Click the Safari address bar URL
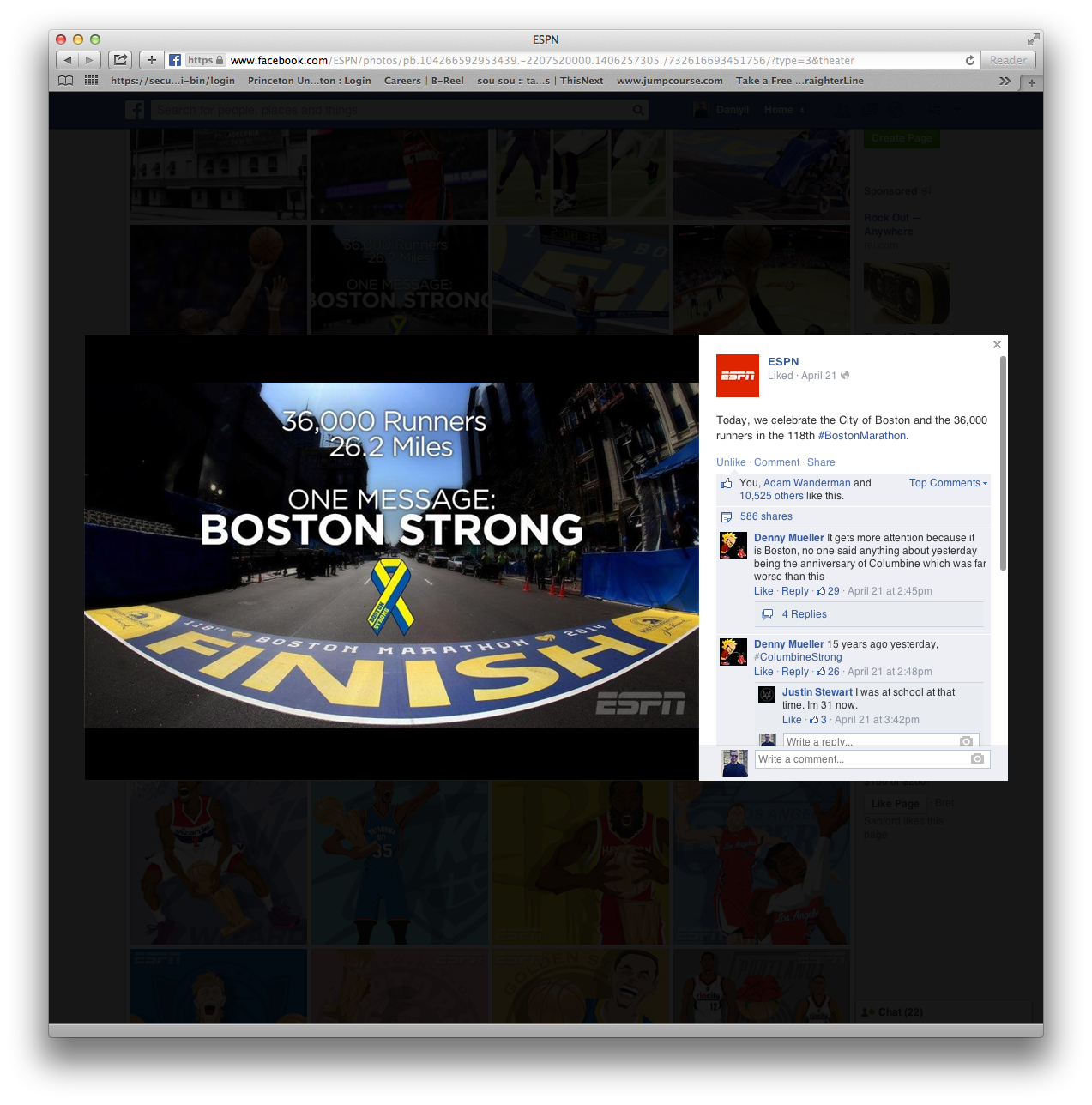 542,60
